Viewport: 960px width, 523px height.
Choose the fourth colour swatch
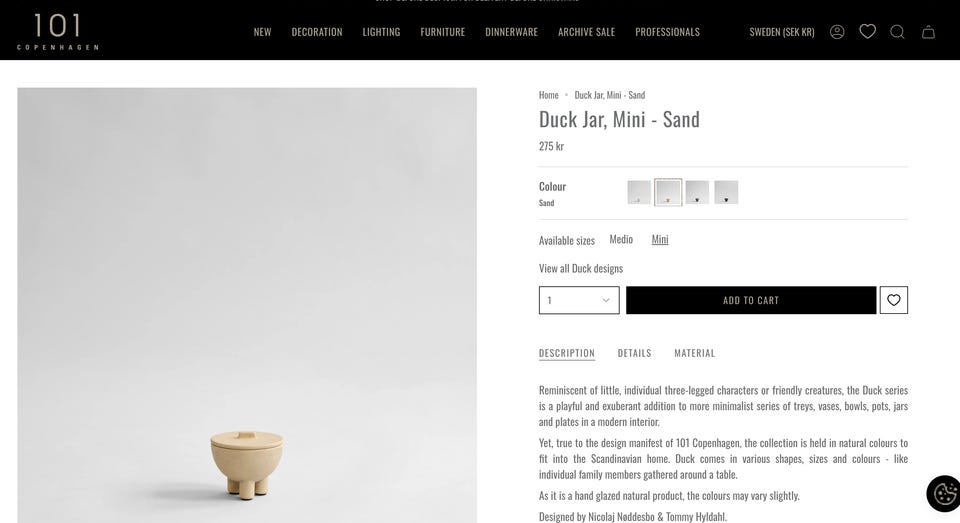[x=726, y=192]
